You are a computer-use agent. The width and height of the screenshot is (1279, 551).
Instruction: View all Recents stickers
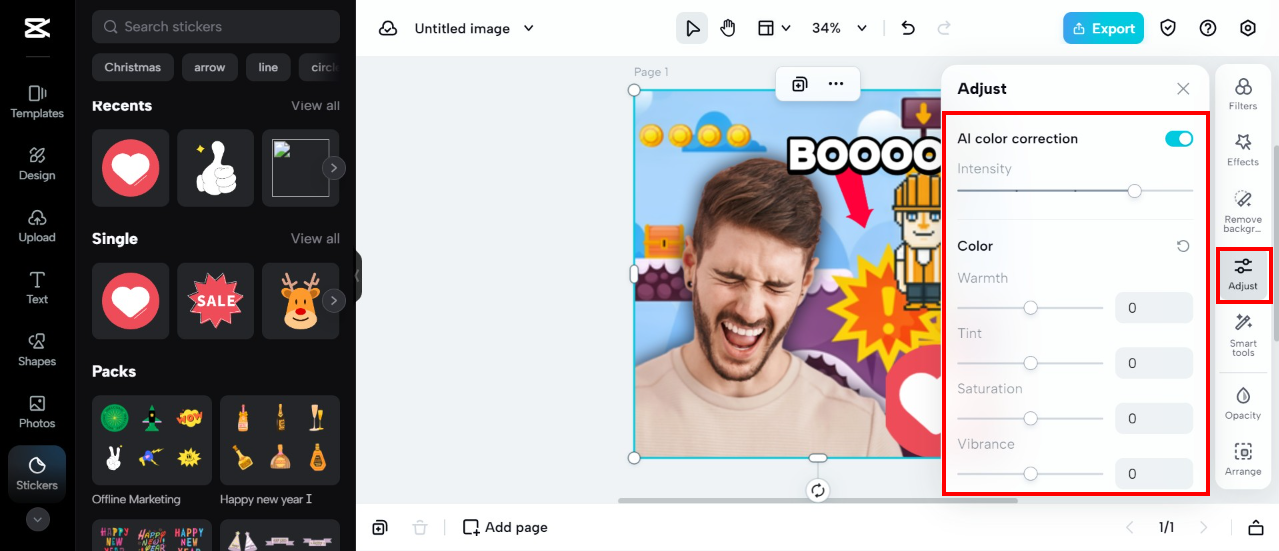coord(315,106)
